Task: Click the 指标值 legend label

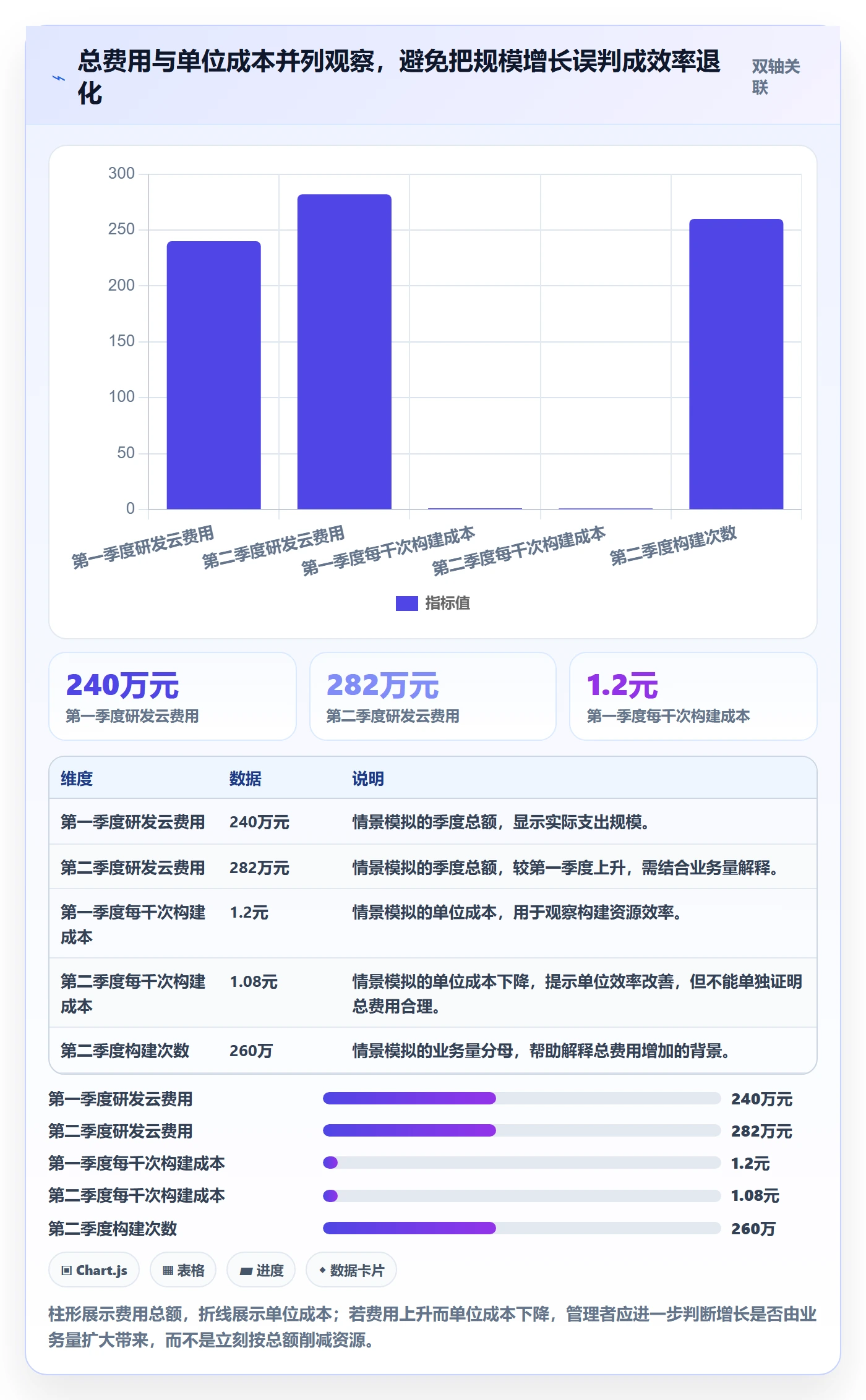Action: pos(448,603)
